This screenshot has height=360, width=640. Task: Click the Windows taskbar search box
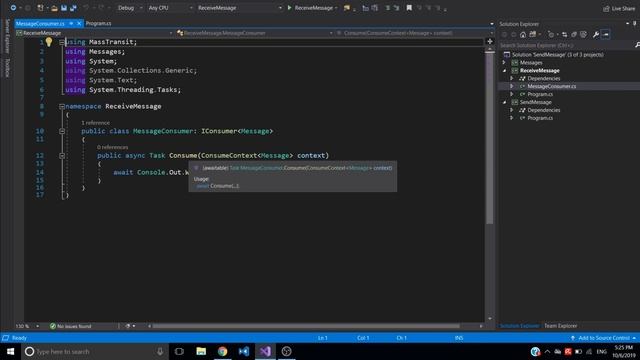coord(95,351)
